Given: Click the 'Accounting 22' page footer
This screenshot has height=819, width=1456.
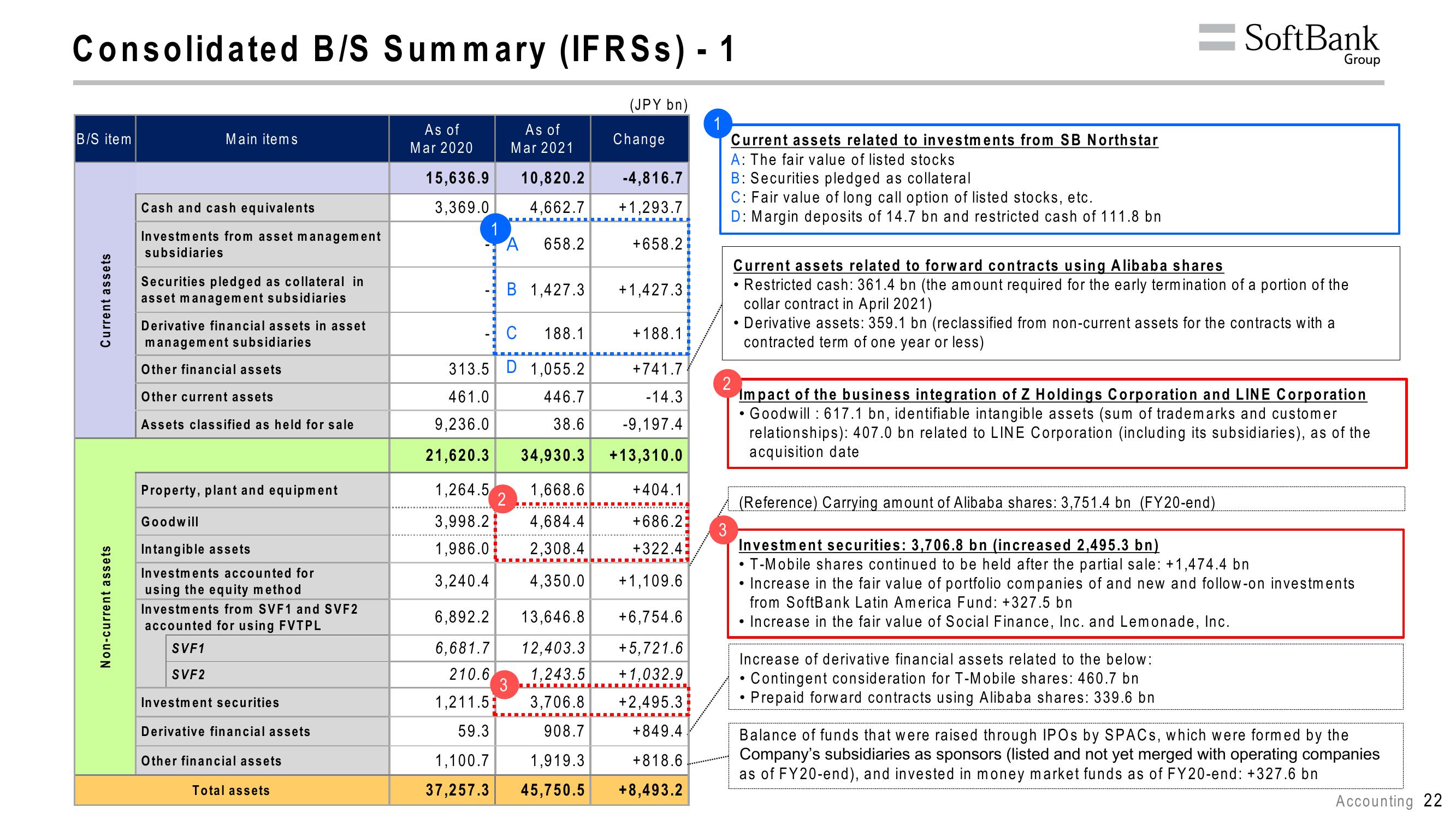Looking at the screenshot, I should 1389,801.
